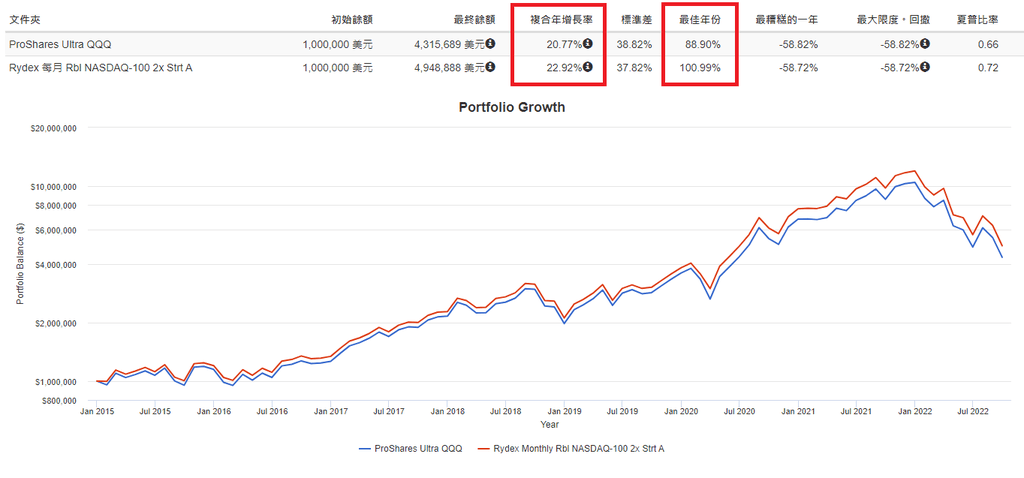This screenshot has width=1024, height=478.
Task: Click the Jul 2019 x-axis label
Action: 622,412
